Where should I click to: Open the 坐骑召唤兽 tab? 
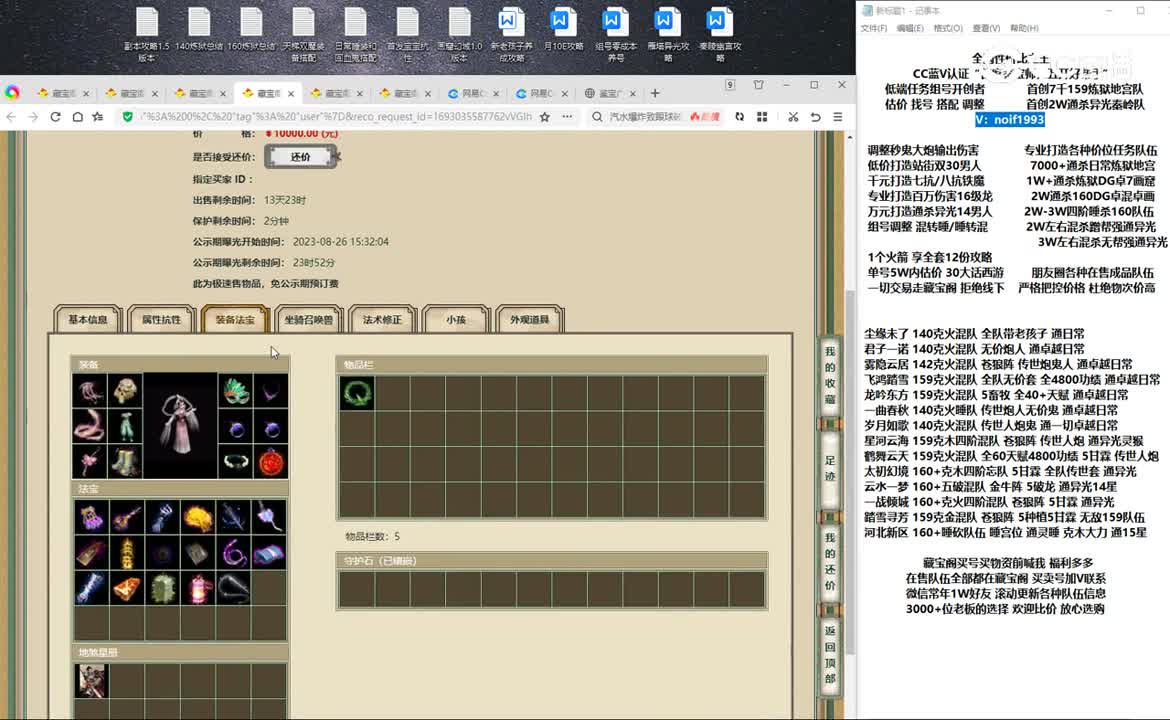click(x=309, y=319)
